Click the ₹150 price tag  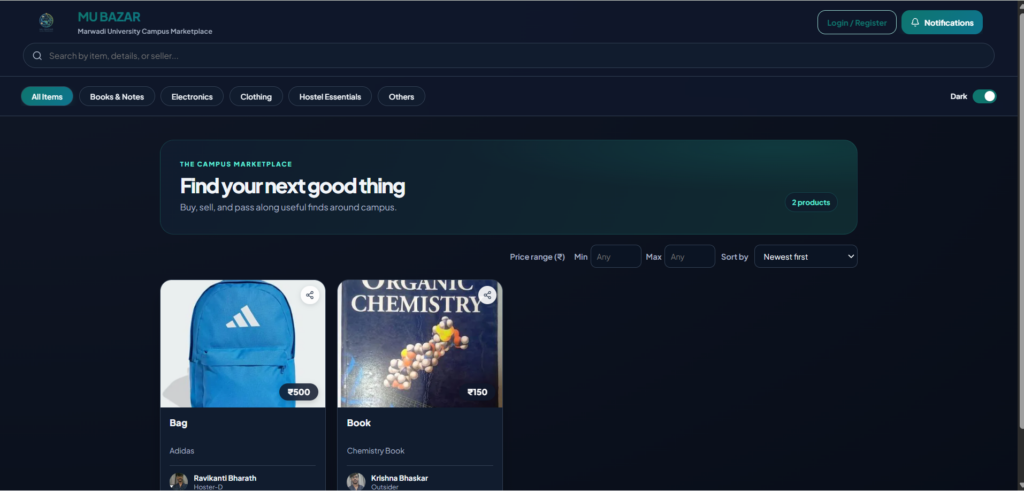[x=477, y=392]
